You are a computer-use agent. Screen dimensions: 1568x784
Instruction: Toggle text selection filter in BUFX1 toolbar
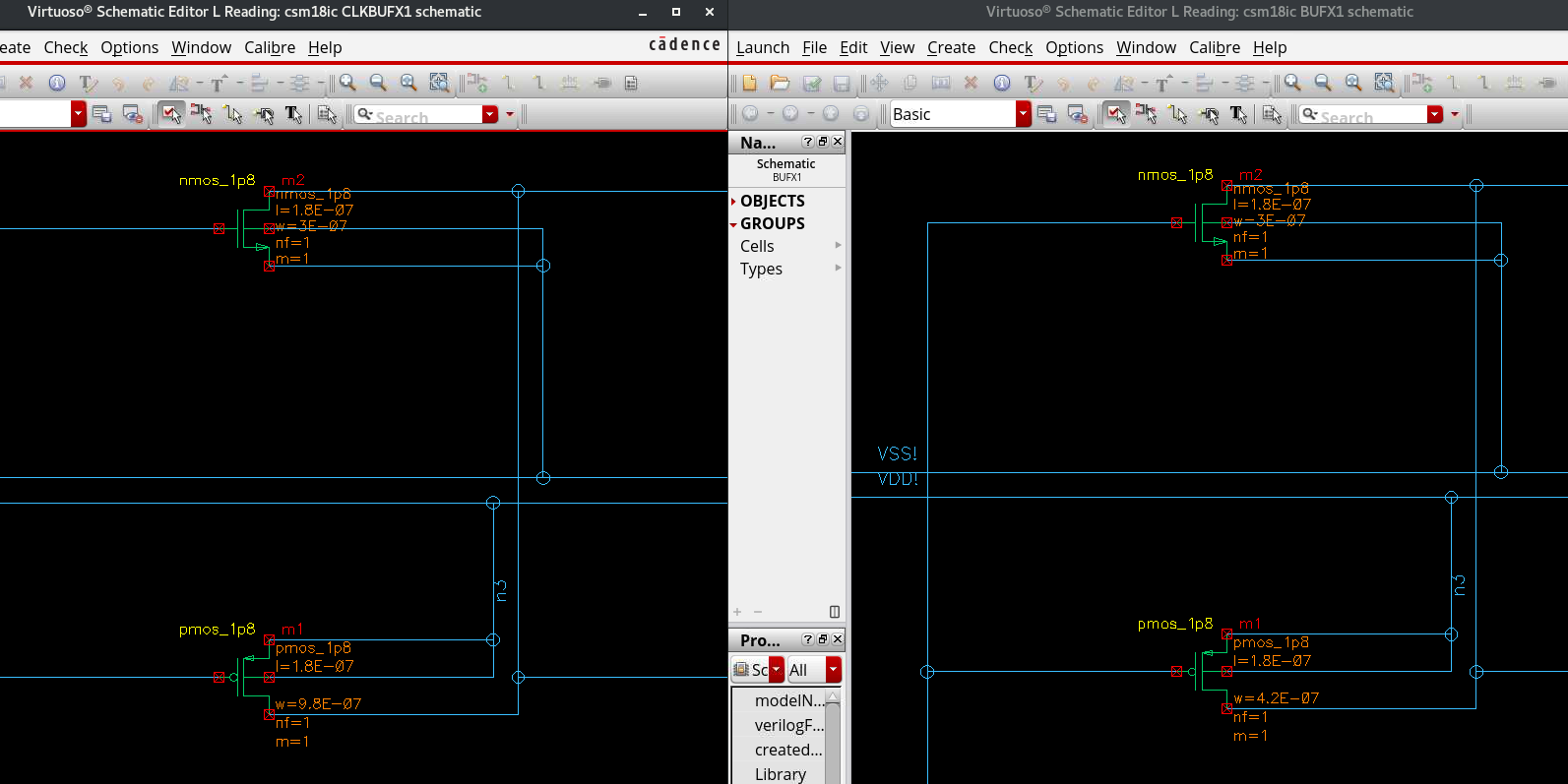point(1239,114)
